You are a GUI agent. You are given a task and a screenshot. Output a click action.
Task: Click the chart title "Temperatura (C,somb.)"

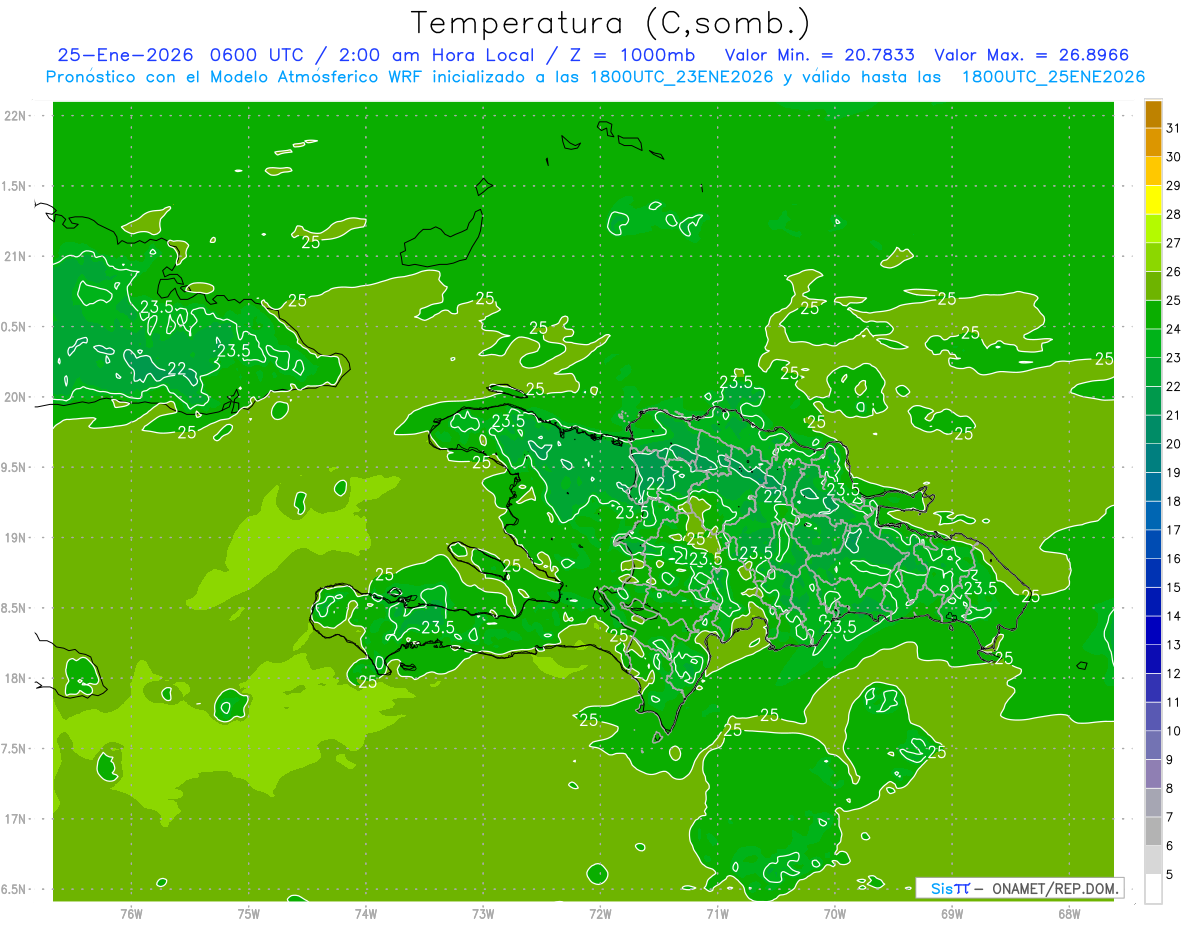610,22
